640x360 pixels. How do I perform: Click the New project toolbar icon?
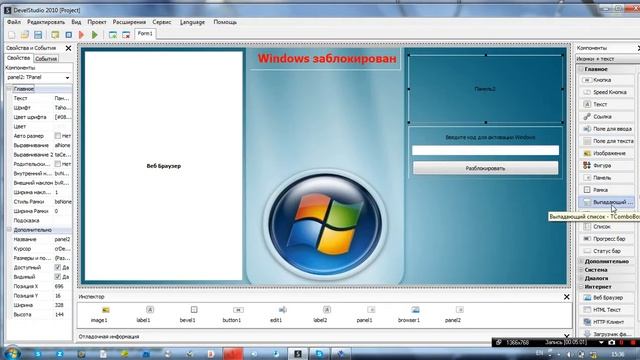point(12,35)
